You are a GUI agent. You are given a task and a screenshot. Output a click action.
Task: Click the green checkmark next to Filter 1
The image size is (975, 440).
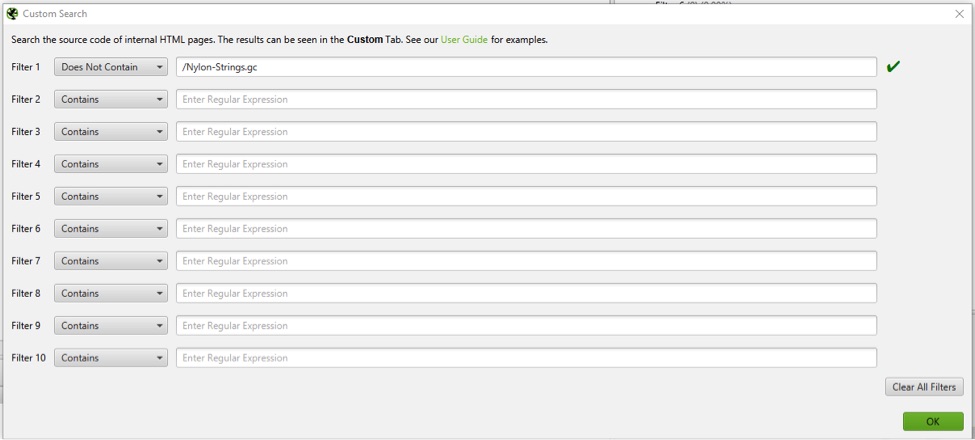pos(893,67)
